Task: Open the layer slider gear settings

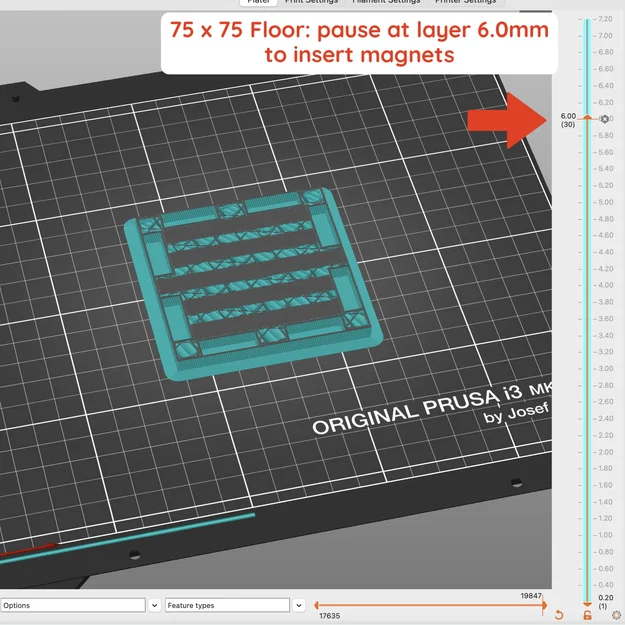Action: [617, 615]
